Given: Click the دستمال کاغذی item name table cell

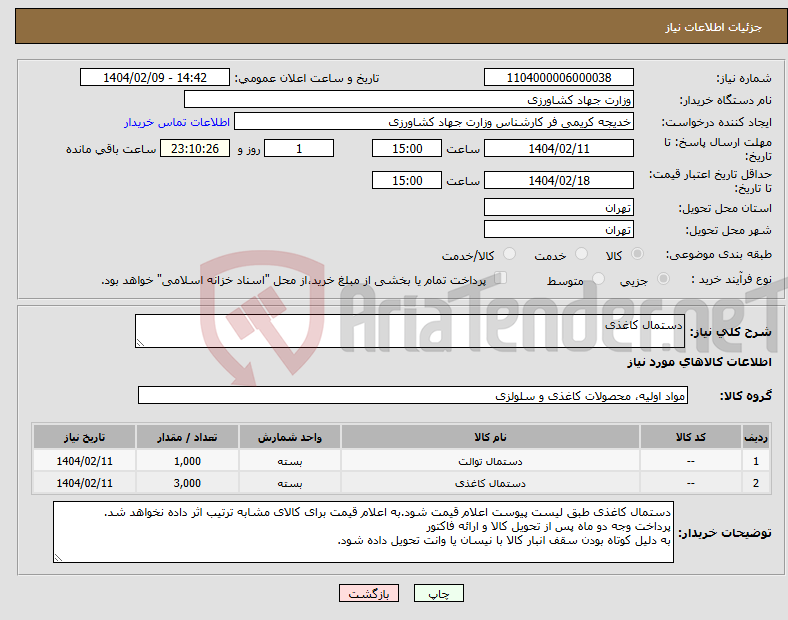Looking at the screenshot, I should point(490,483).
